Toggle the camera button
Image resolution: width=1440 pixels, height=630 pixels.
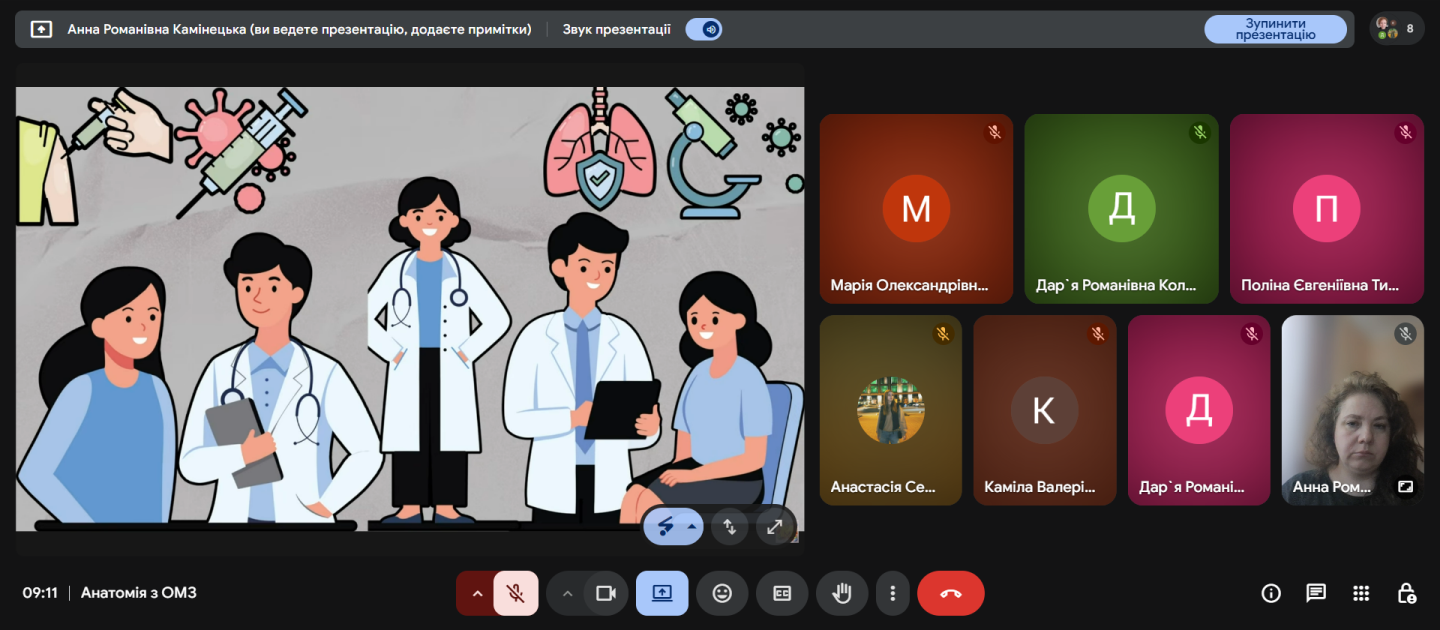tap(605, 593)
